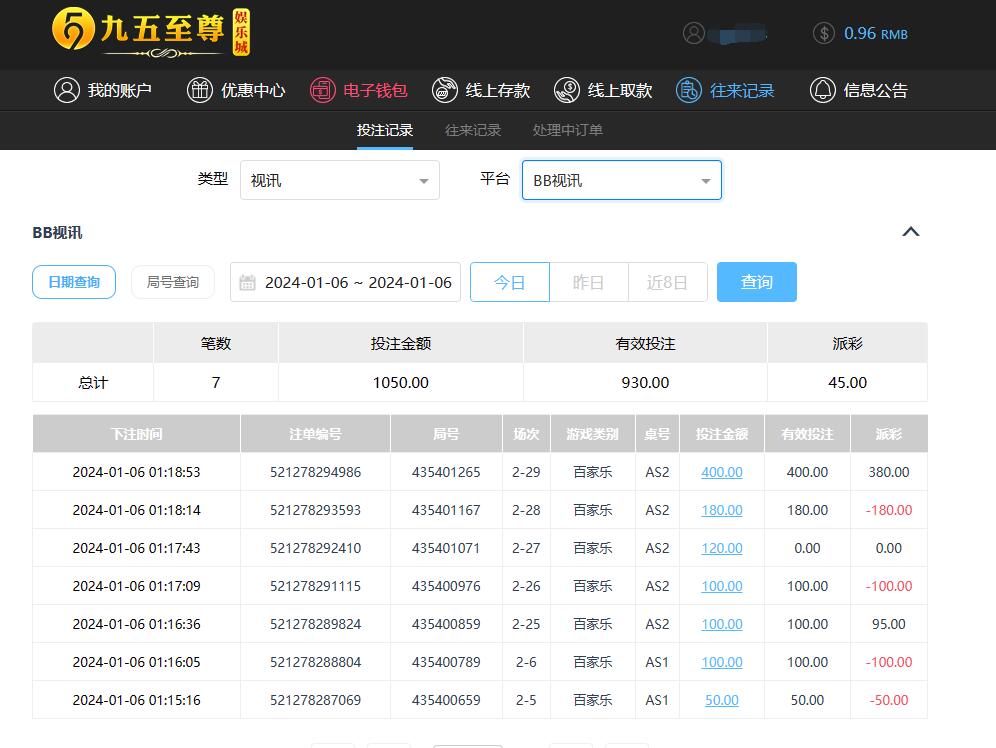Open the 线上存款 deposit icon
Screen dimensions: 996x748
[445, 90]
